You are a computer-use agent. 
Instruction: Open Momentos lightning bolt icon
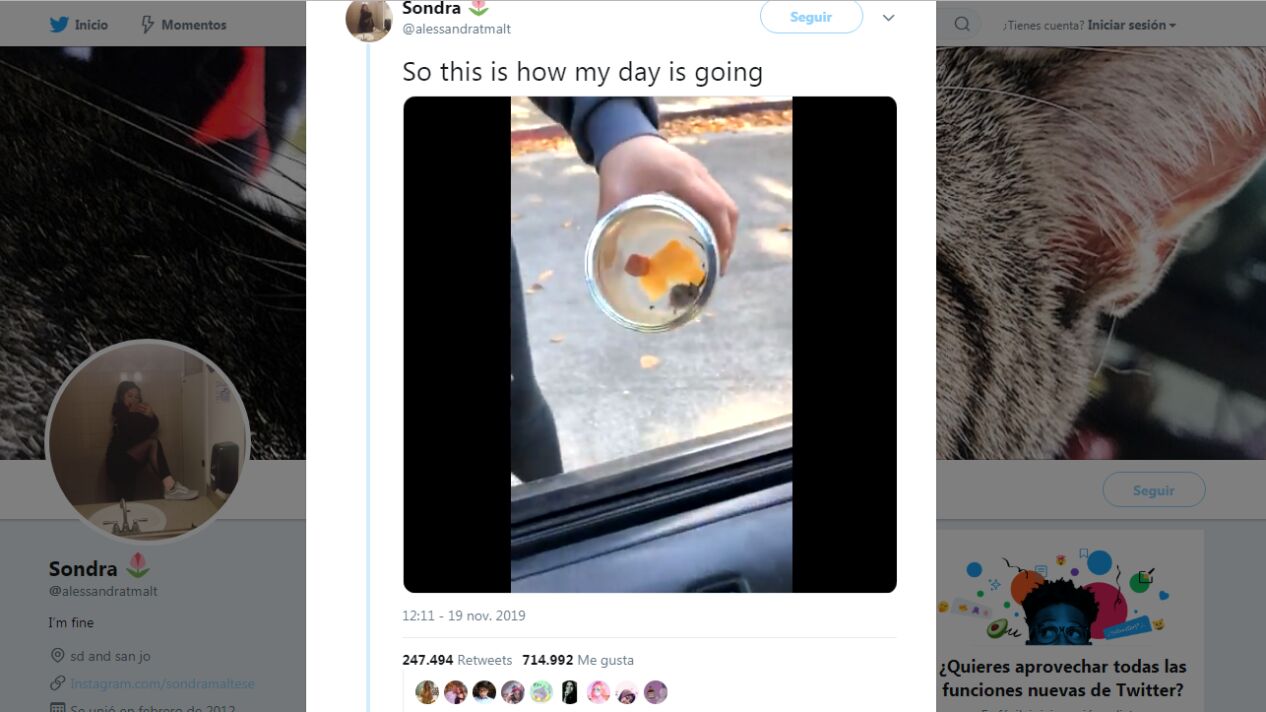coord(146,25)
